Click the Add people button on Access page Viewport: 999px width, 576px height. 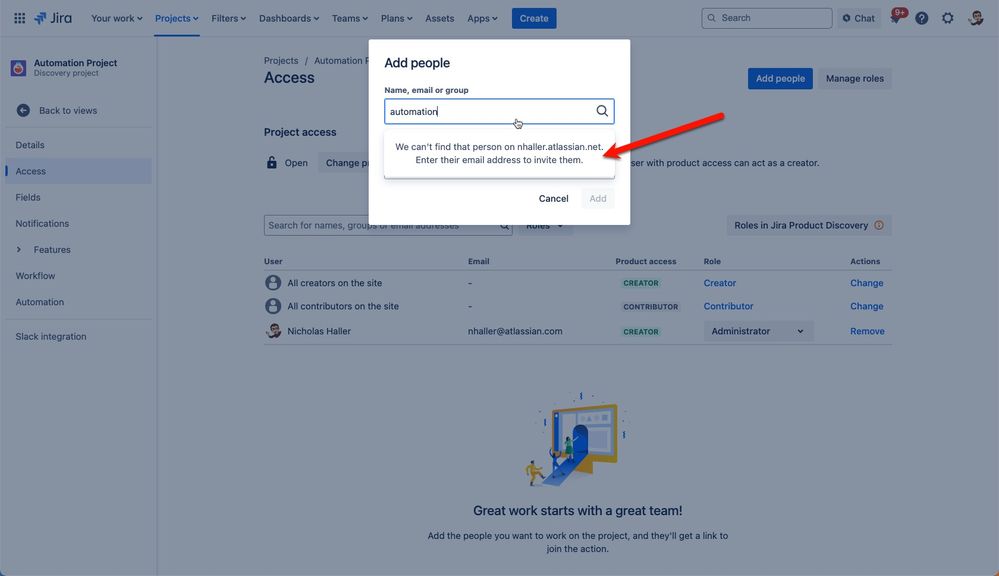780,78
